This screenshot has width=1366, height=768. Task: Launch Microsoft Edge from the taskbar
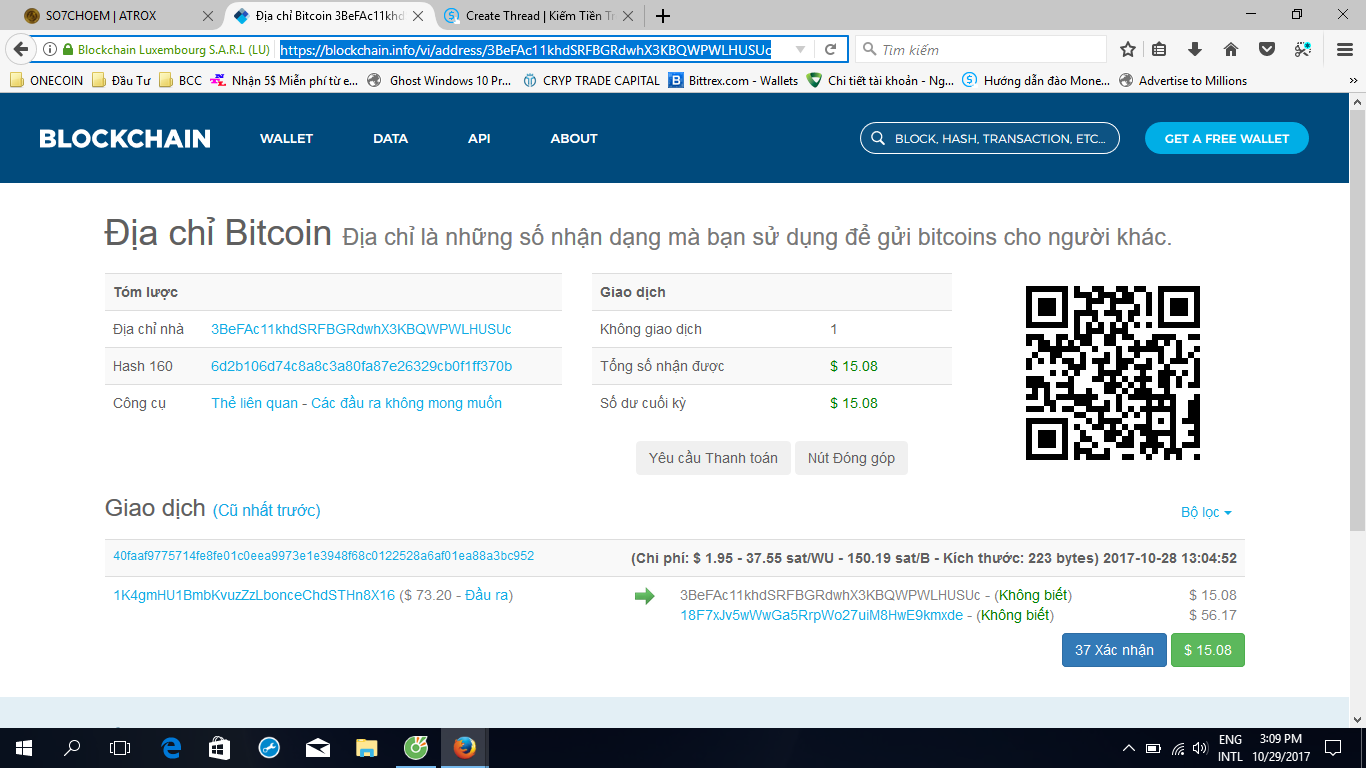[x=171, y=747]
